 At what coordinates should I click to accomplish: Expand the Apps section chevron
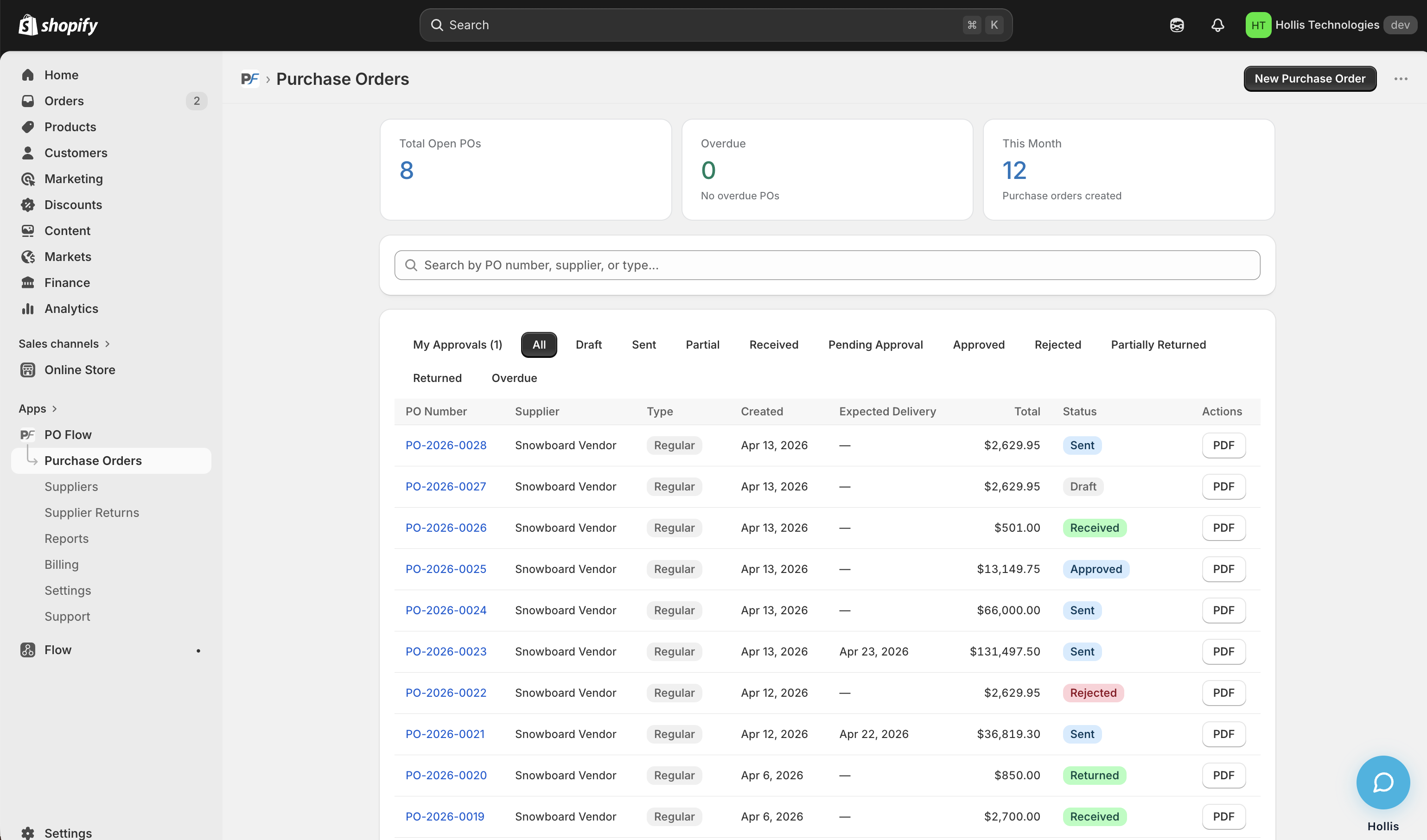coord(54,409)
